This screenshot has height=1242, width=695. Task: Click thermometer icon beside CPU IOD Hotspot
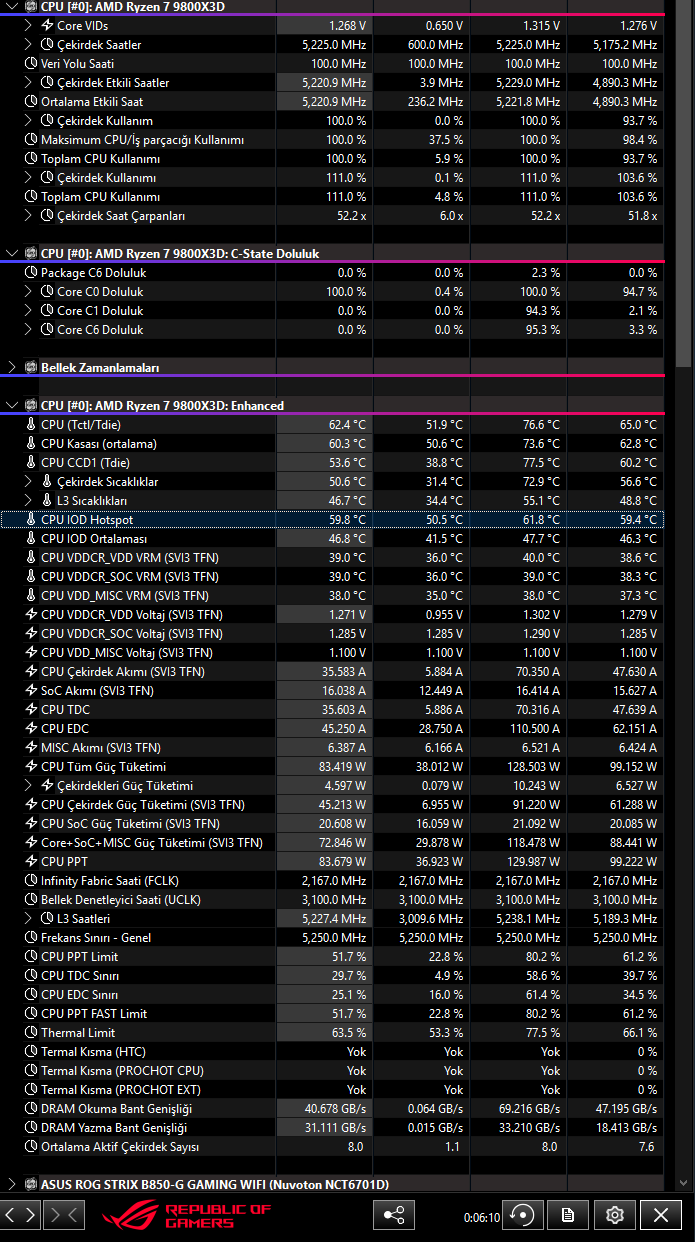point(30,520)
